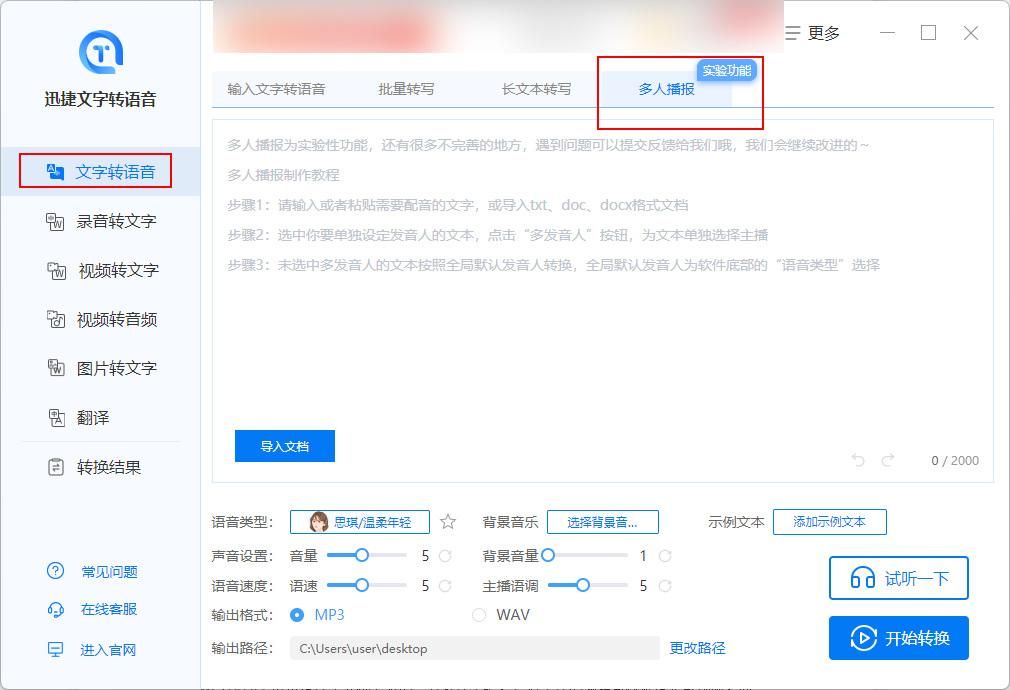
Task: Click the 添加示例文本 button
Action: click(x=830, y=522)
